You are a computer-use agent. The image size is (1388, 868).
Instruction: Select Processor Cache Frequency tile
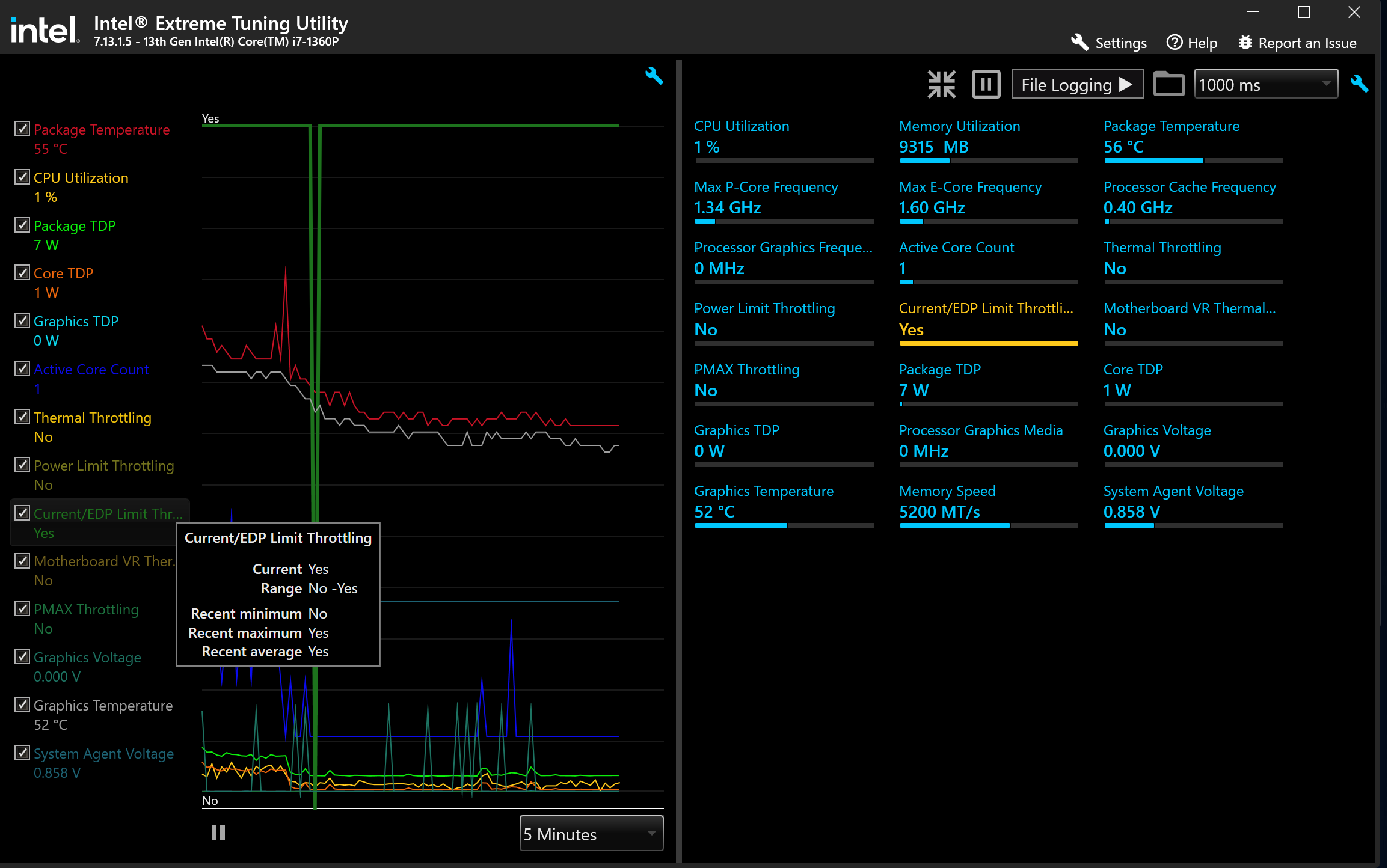pyautogui.click(x=1193, y=201)
